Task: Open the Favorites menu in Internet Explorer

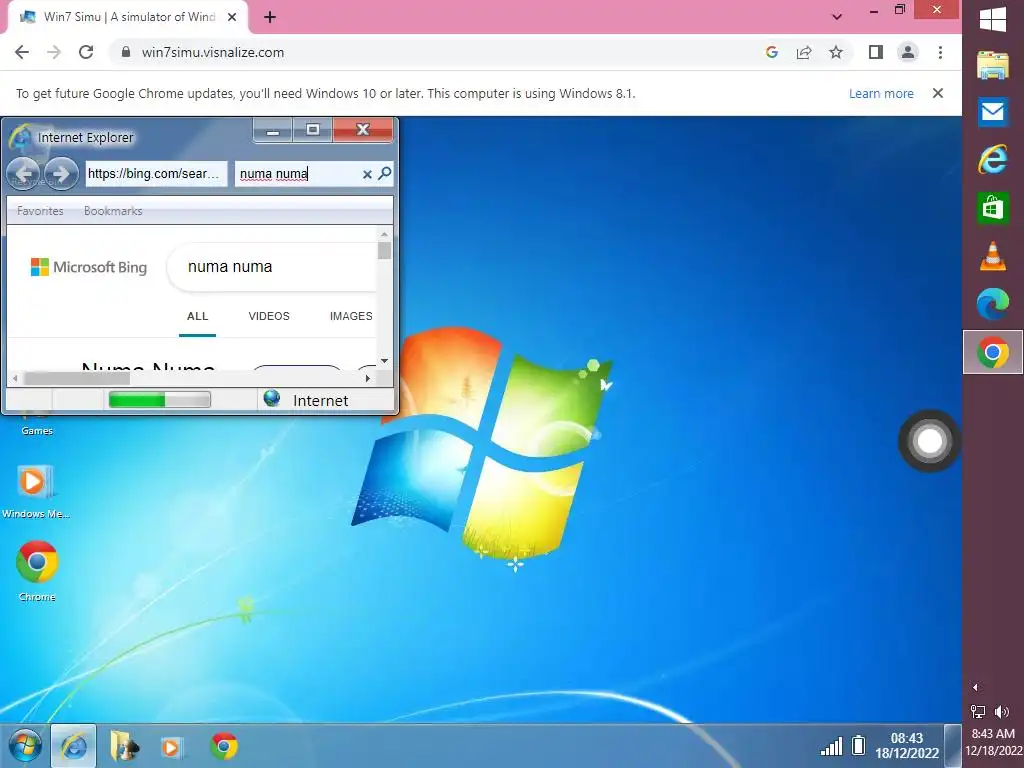Action: point(40,211)
